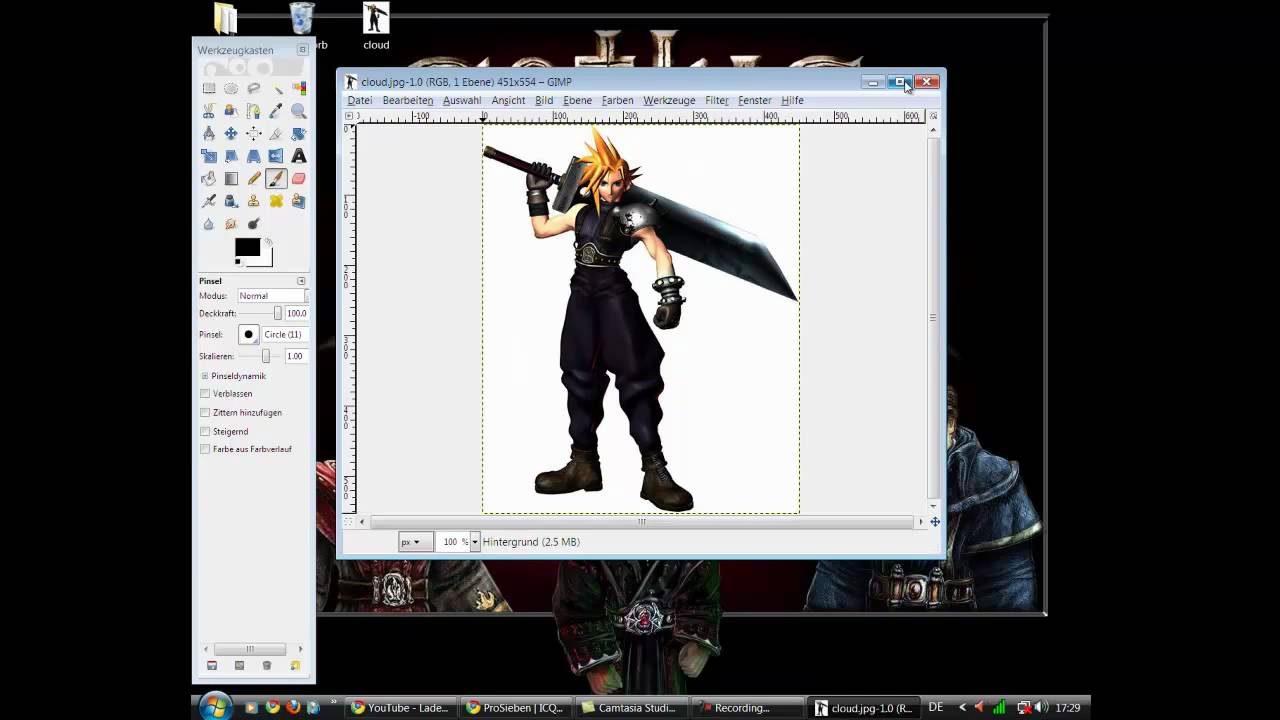Viewport: 1280px width, 720px height.
Task: Select the Foreground Select tool
Action: 231,111
